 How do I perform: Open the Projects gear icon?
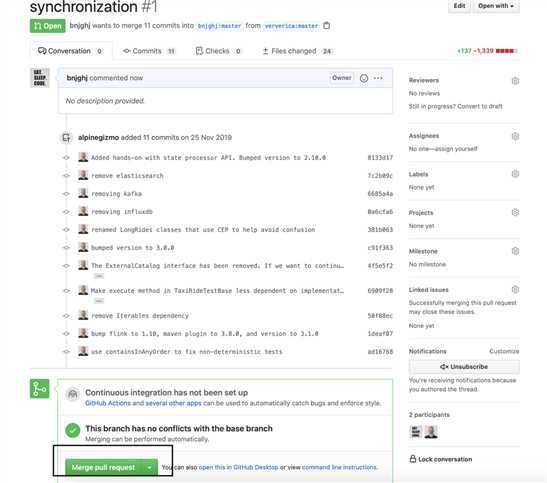pyautogui.click(x=515, y=212)
